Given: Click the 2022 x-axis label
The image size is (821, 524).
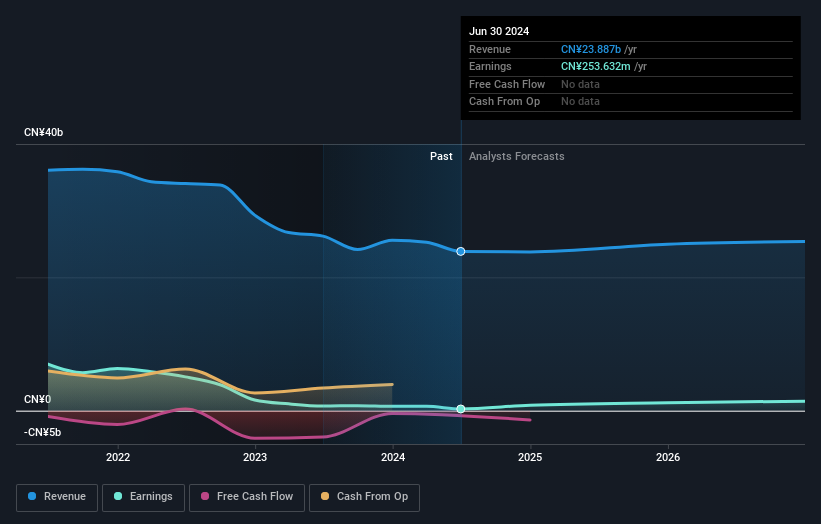Looking at the screenshot, I should [x=118, y=458].
